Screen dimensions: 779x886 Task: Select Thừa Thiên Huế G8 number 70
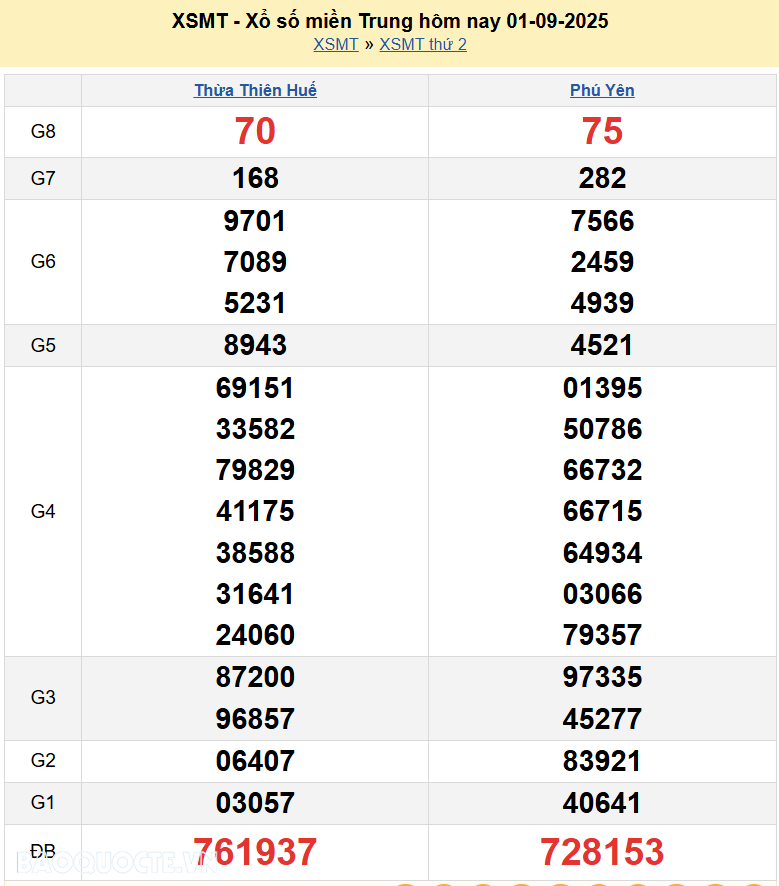coord(255,131)
